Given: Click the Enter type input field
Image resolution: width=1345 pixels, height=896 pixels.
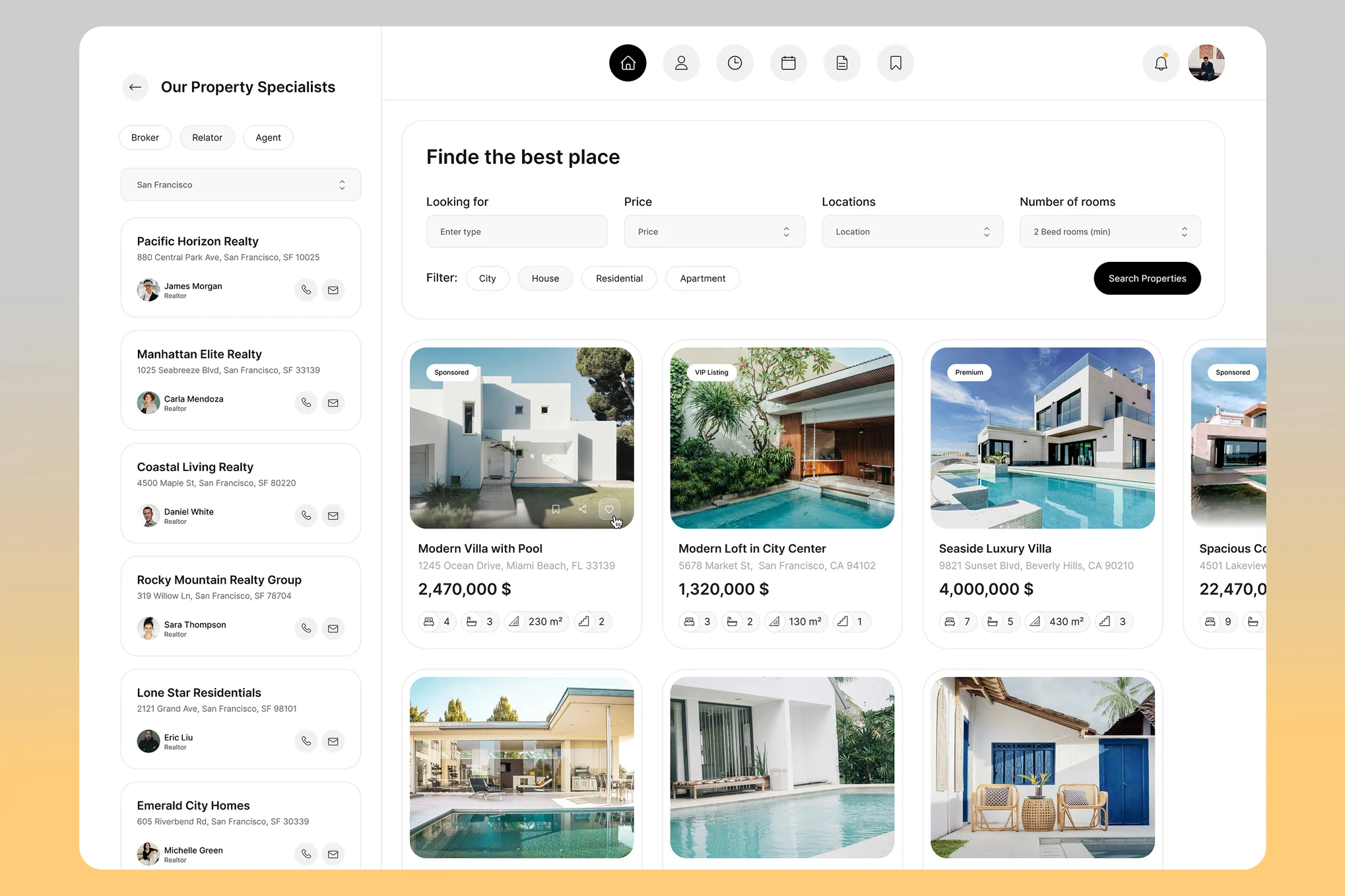Looking at the screenshot, I should (517, 232).
